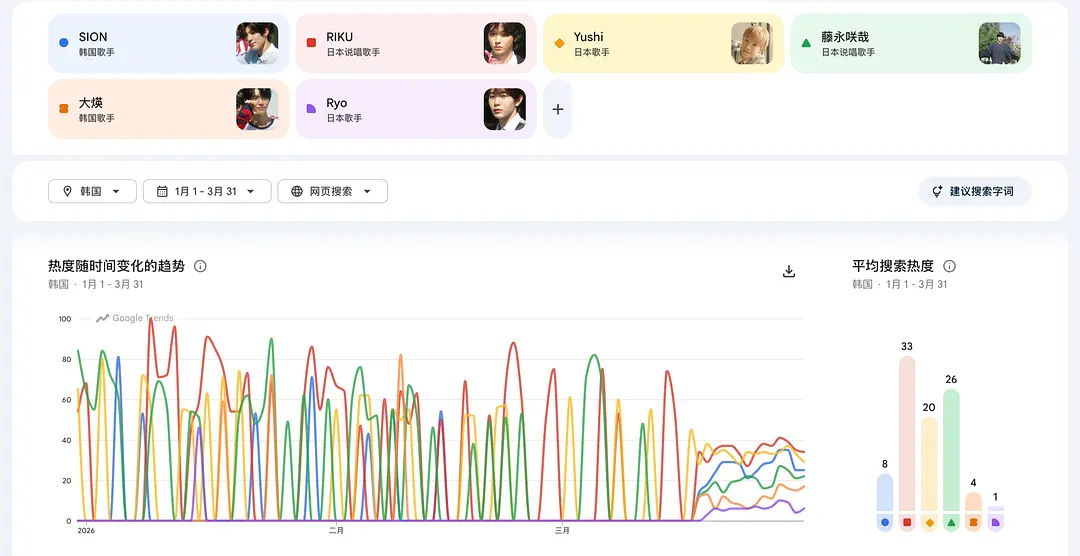
Task: Click orange diamond icon below average bars
Action: 929,523
